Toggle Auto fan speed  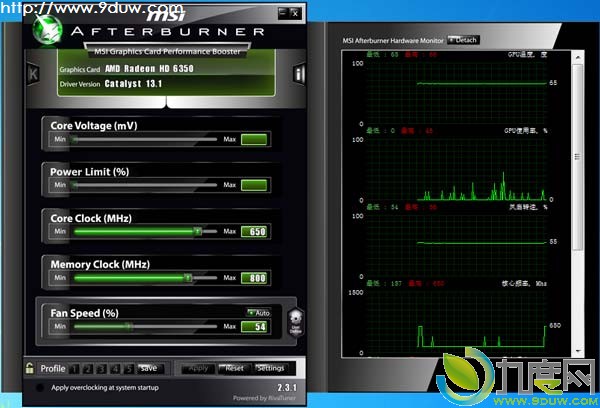point(259,313)
